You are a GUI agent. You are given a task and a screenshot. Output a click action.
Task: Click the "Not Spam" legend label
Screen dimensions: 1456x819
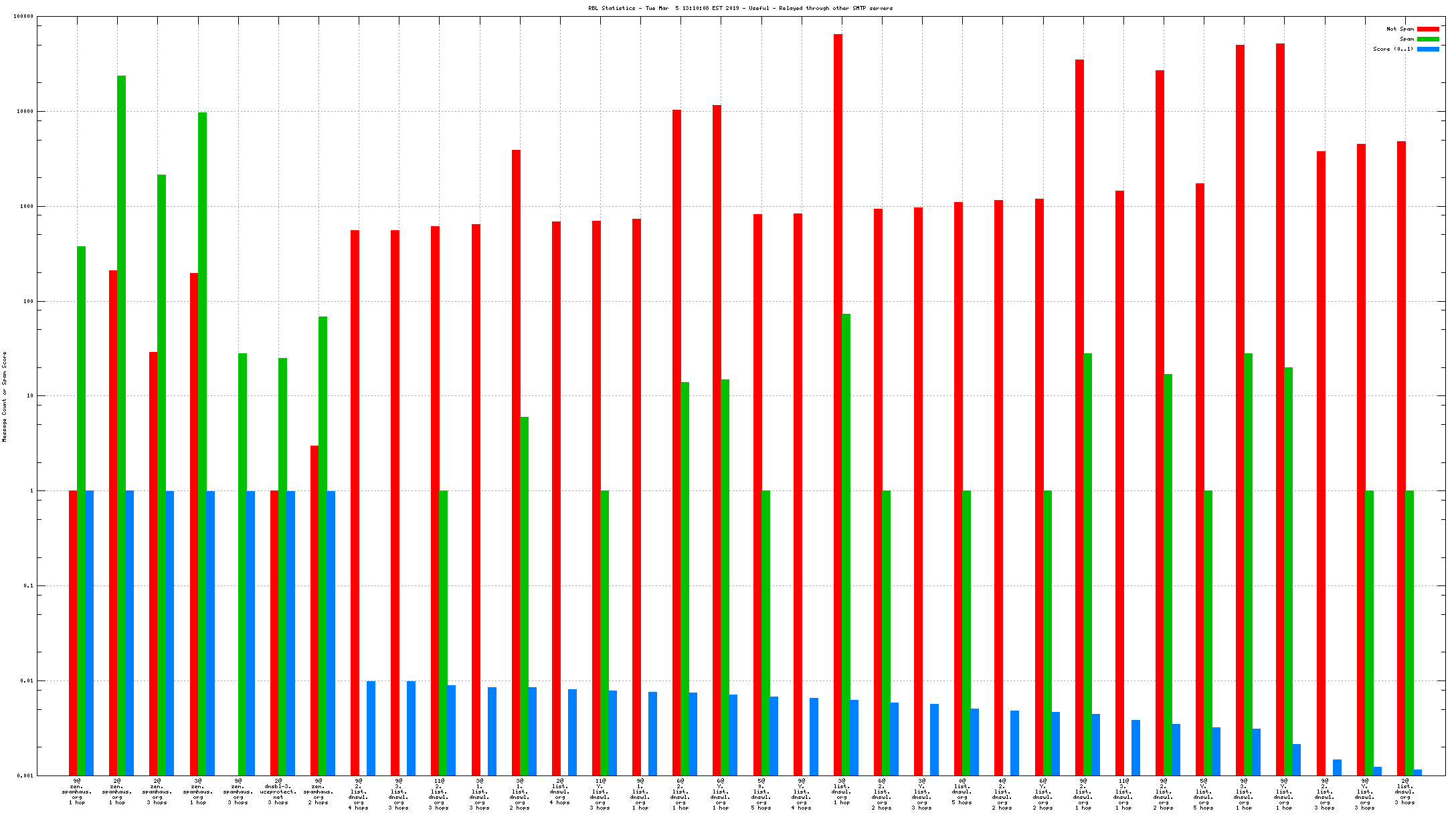click(1400, 29)
